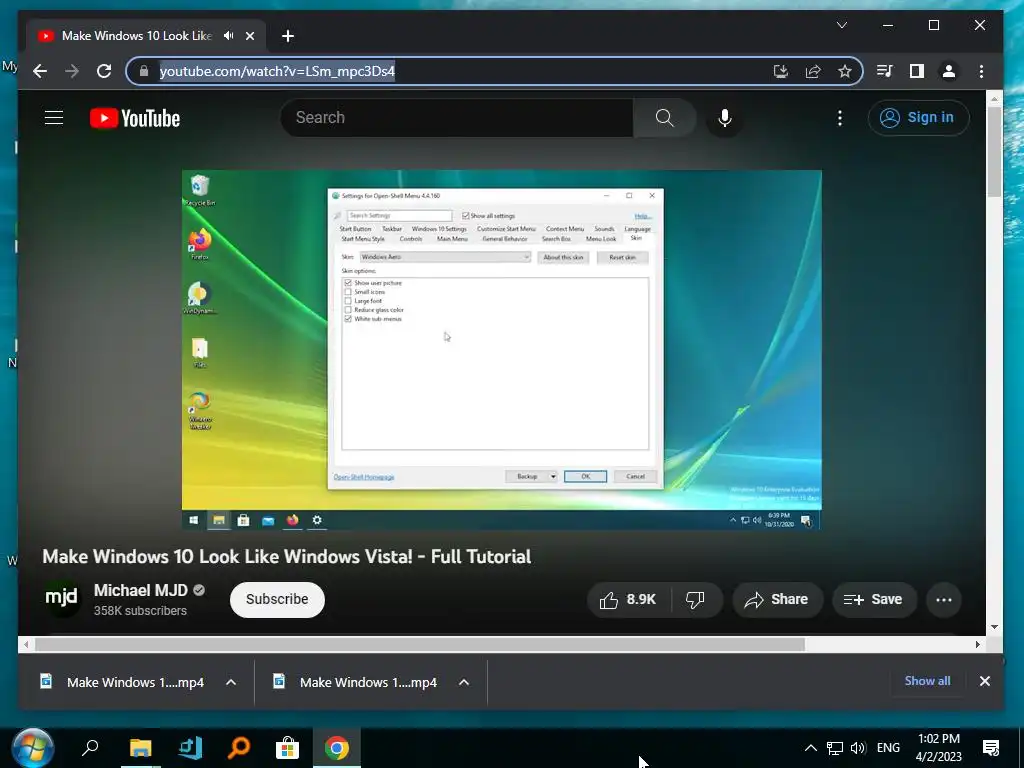
Task: Dislike this video
Action: tap(696, 600)
